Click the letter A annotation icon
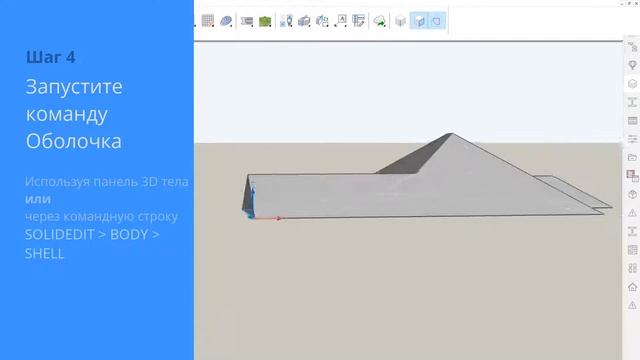Viewport: 640px width, 360px height. click(340, 20)
